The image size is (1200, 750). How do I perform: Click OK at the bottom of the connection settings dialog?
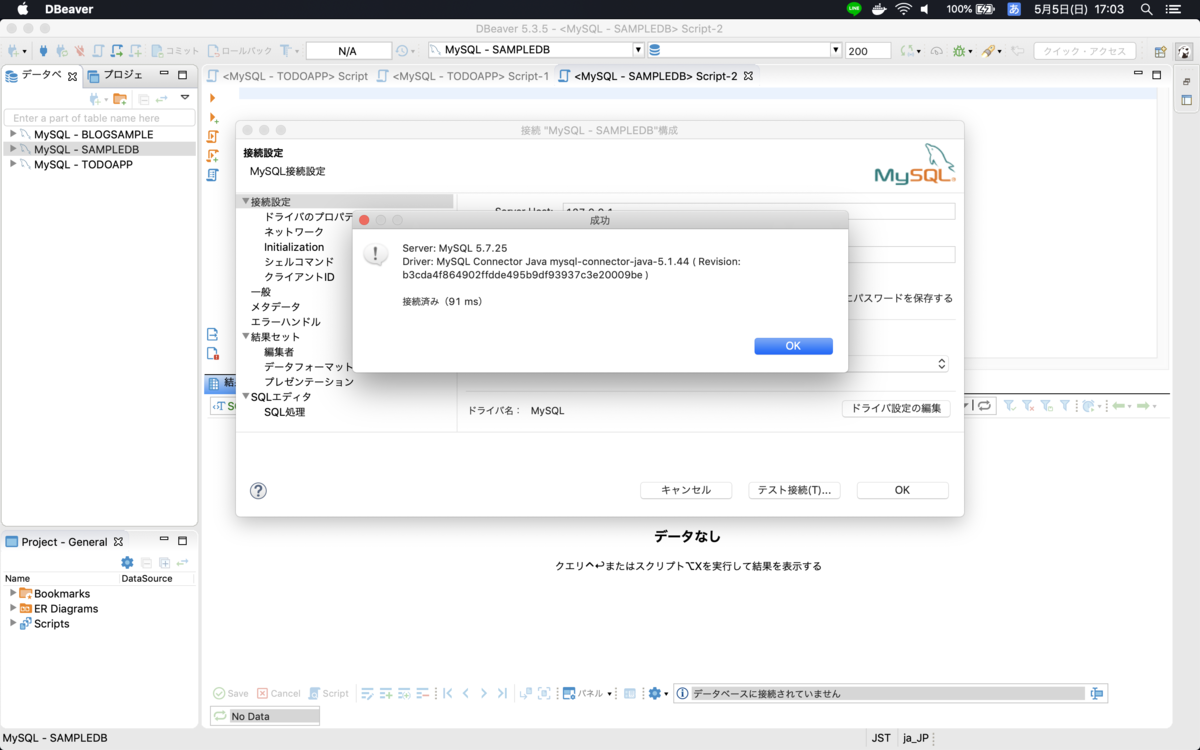tap(902, 490)
